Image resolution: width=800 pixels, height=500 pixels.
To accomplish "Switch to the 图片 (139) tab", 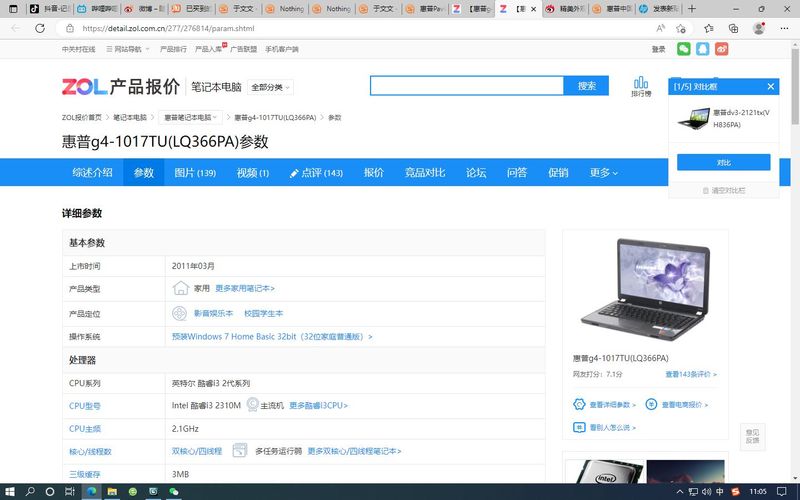I will click(x=194, y=173).
